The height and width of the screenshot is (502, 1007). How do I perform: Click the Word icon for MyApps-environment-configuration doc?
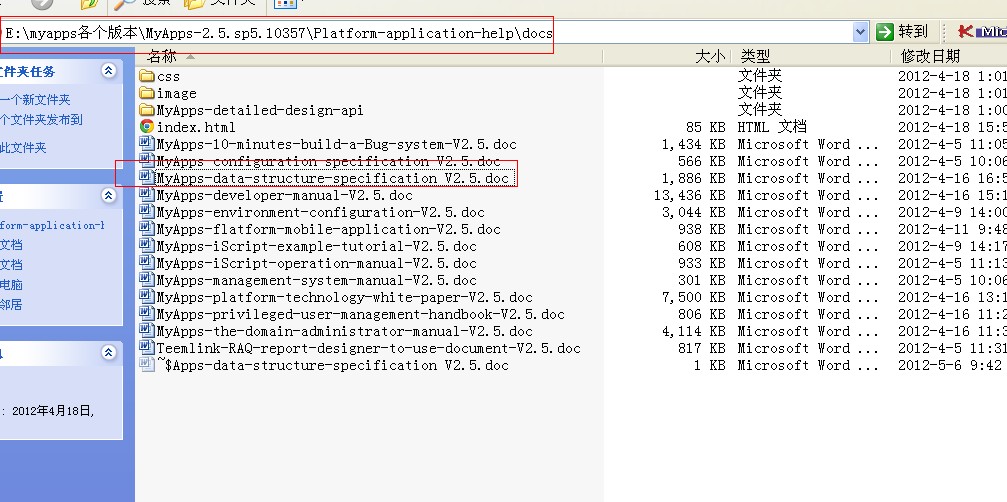[147, 212]
